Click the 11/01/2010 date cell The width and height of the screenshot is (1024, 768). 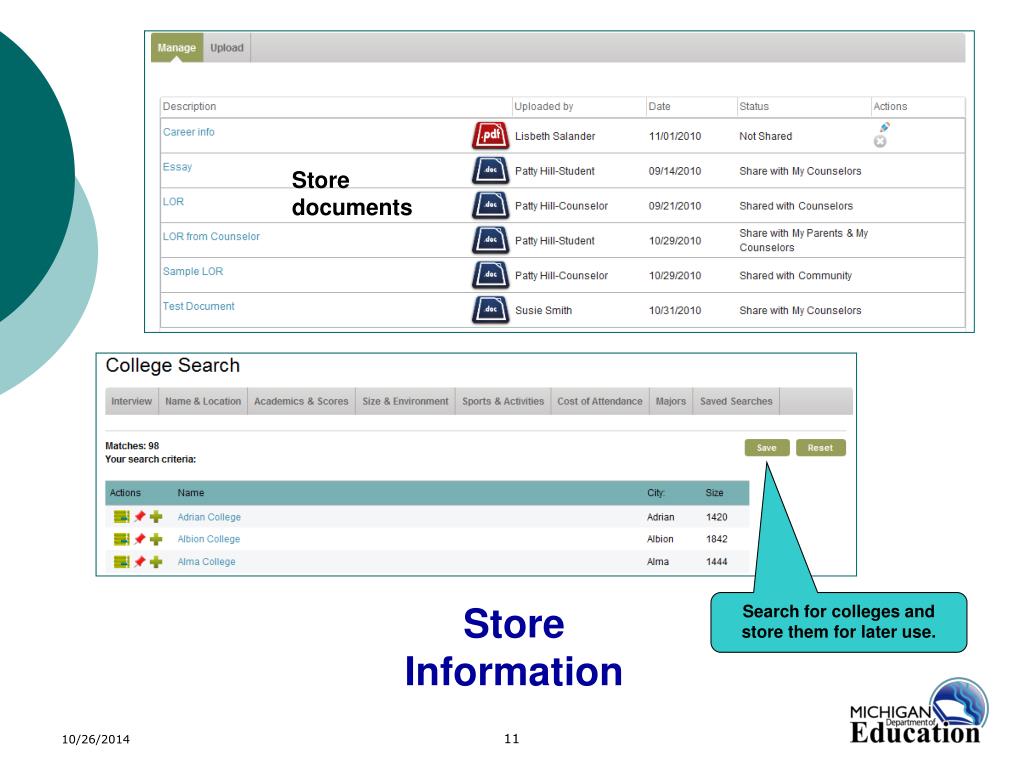coord(675,136)
